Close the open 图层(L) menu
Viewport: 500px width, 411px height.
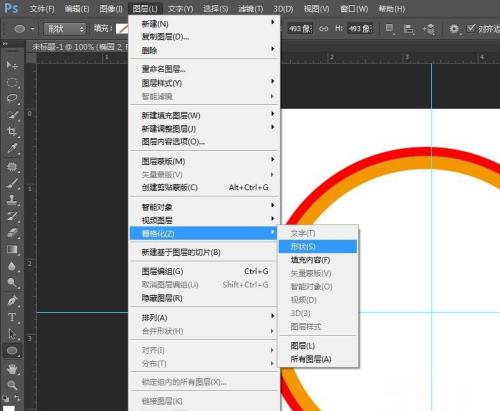(145, 9)
